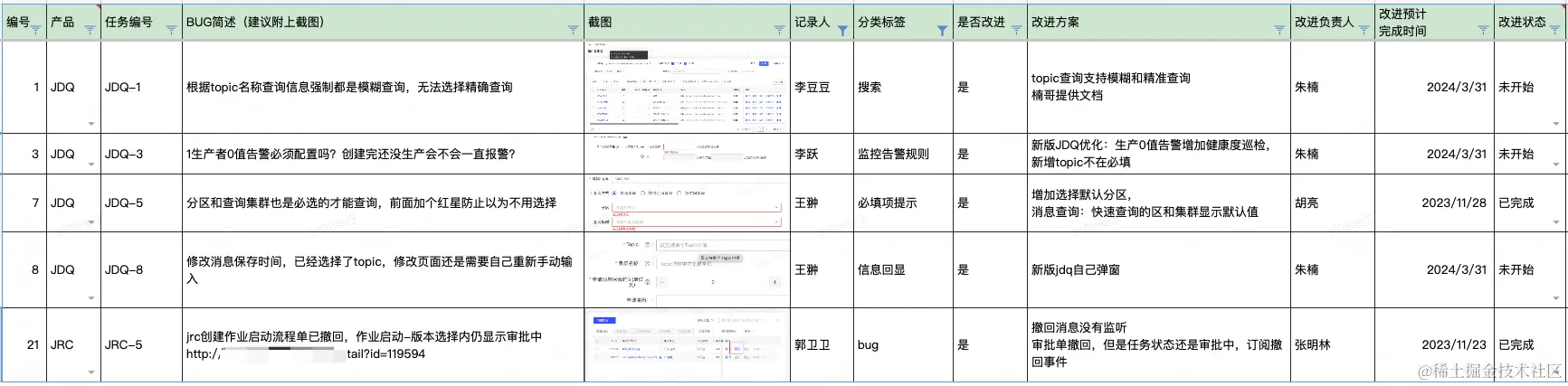Select date cell '2023/11/28'
The image size is (1568, 386).
click(x=1434, y=202)
